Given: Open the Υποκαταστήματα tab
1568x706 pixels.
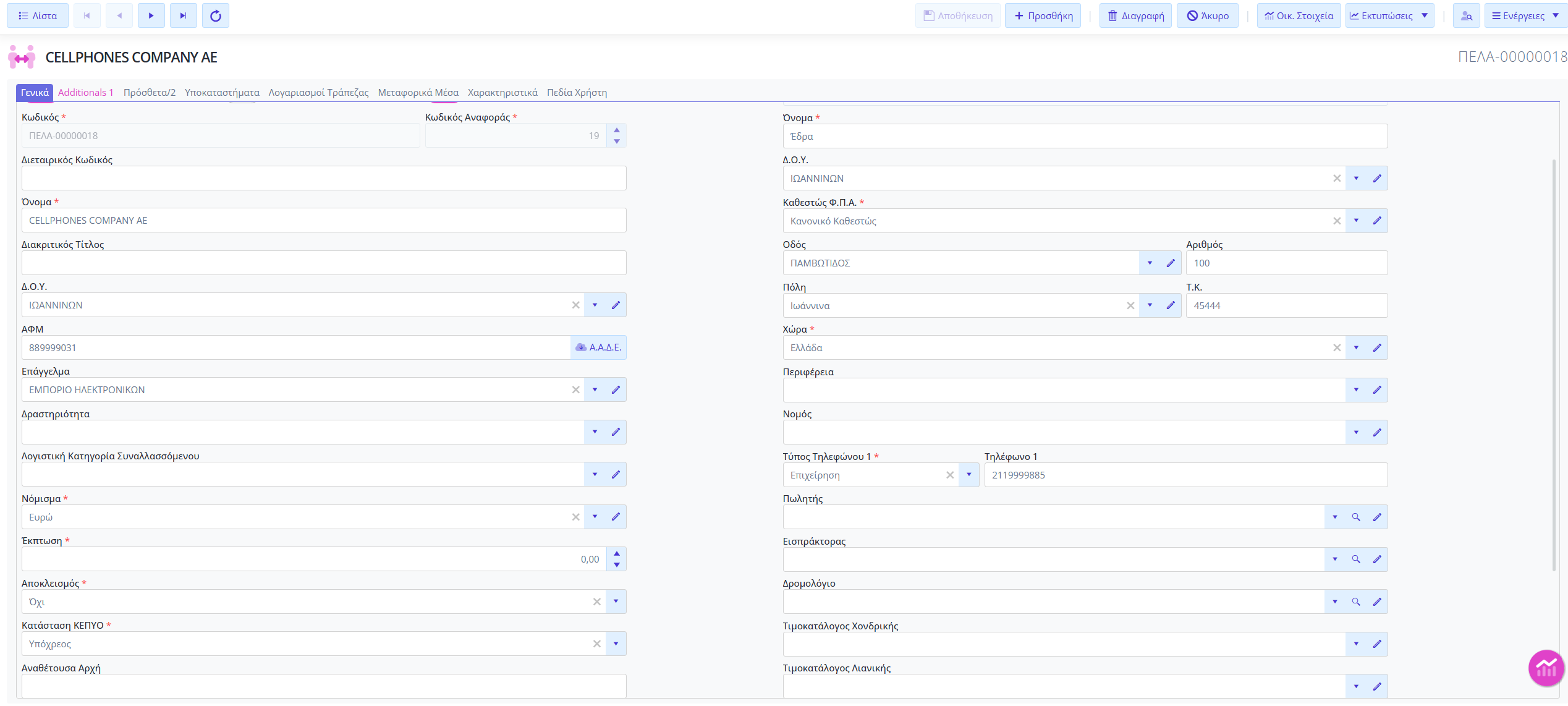Looking at the screenshot, I should pos(222,92).
